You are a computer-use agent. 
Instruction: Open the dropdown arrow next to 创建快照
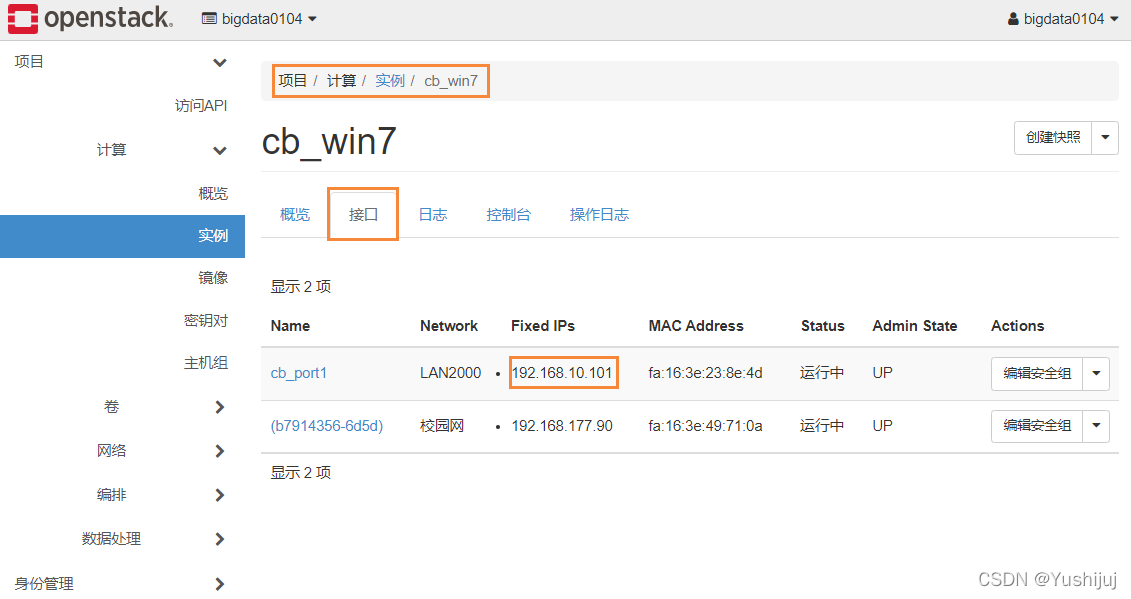click(1105, 137)
